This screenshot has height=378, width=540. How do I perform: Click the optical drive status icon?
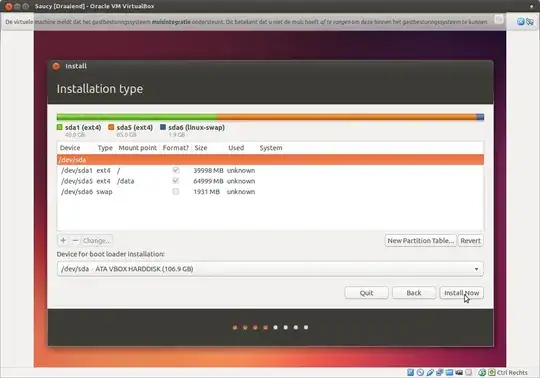(420, 372)
